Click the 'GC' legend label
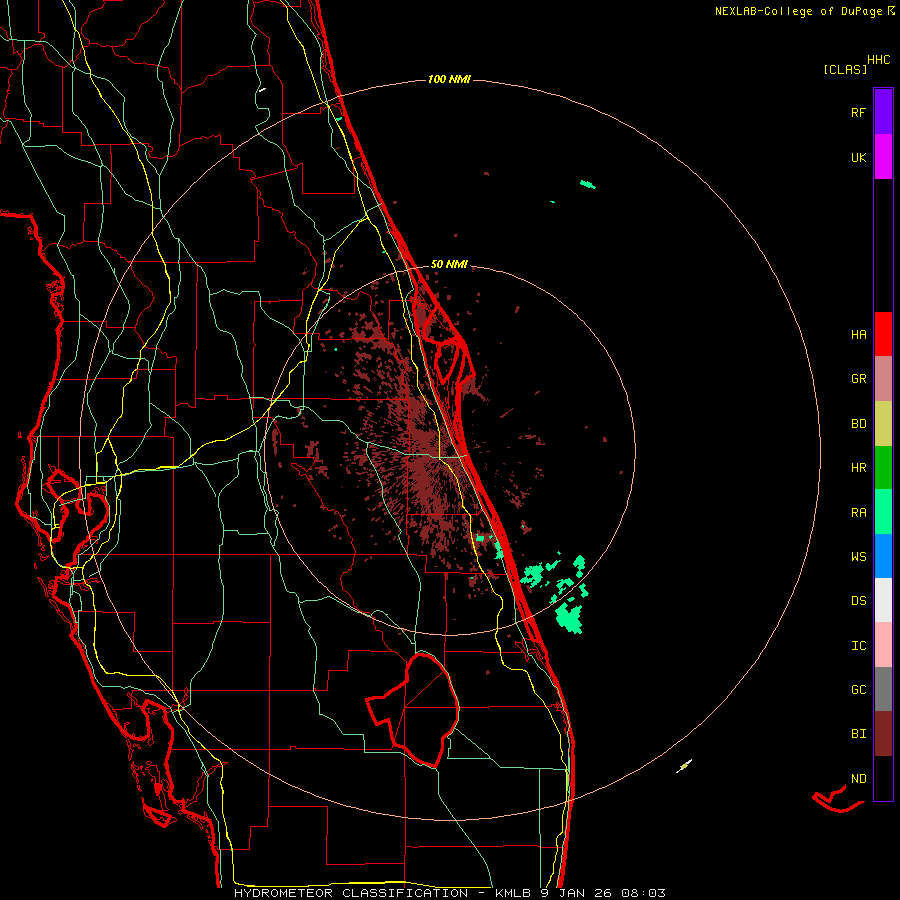This screenshot has height=900, width=900. (x=858, y=690)
